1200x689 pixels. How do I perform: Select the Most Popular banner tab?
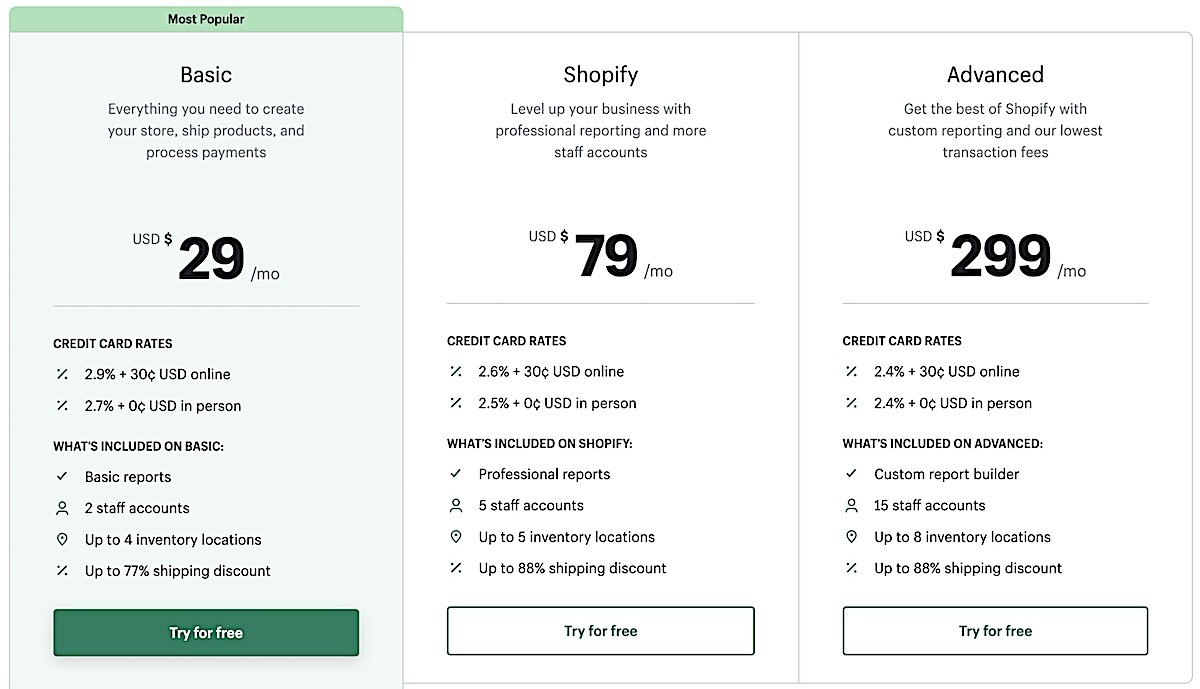(206, 19)
